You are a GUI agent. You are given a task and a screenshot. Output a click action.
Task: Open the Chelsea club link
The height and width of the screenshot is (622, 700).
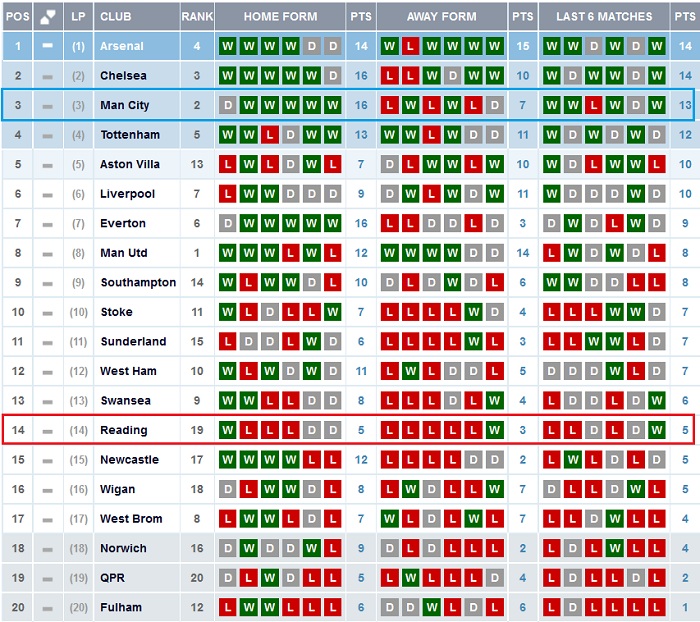[123, 75]
